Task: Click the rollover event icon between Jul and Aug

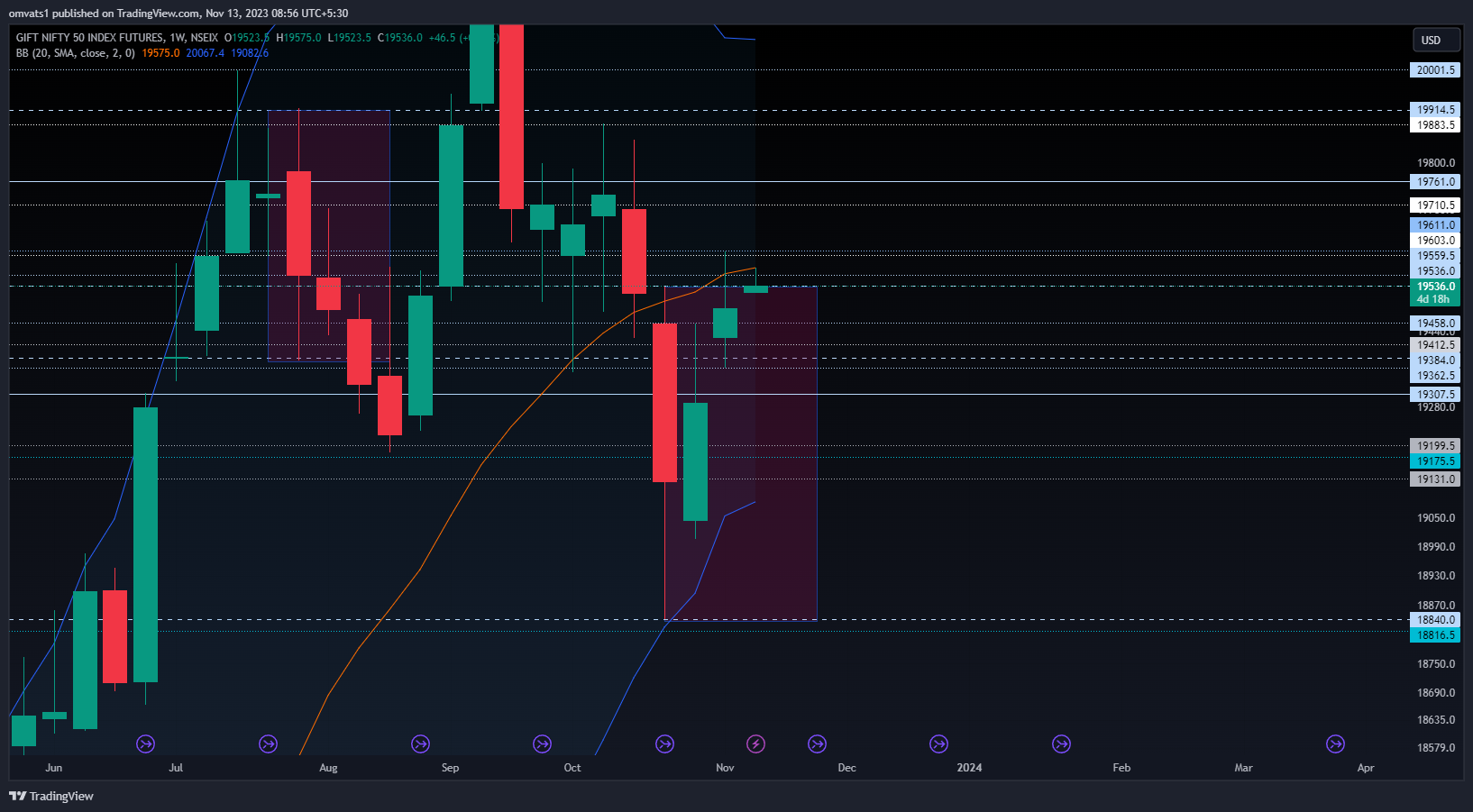Action: [268, 744]
